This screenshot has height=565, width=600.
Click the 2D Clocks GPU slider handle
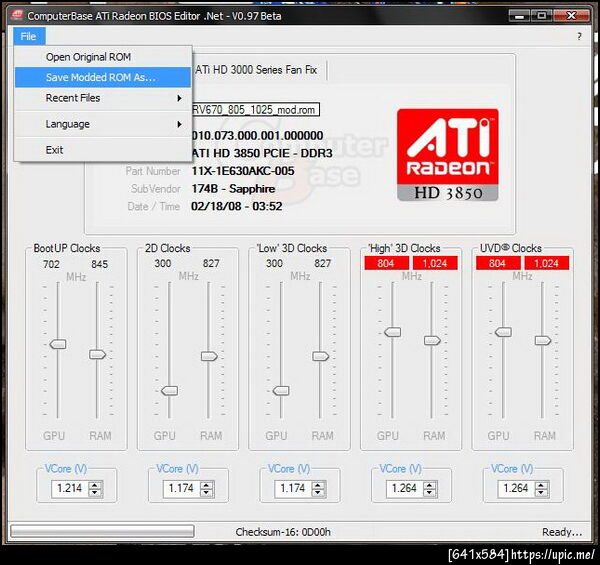click(x=169, y=391)
